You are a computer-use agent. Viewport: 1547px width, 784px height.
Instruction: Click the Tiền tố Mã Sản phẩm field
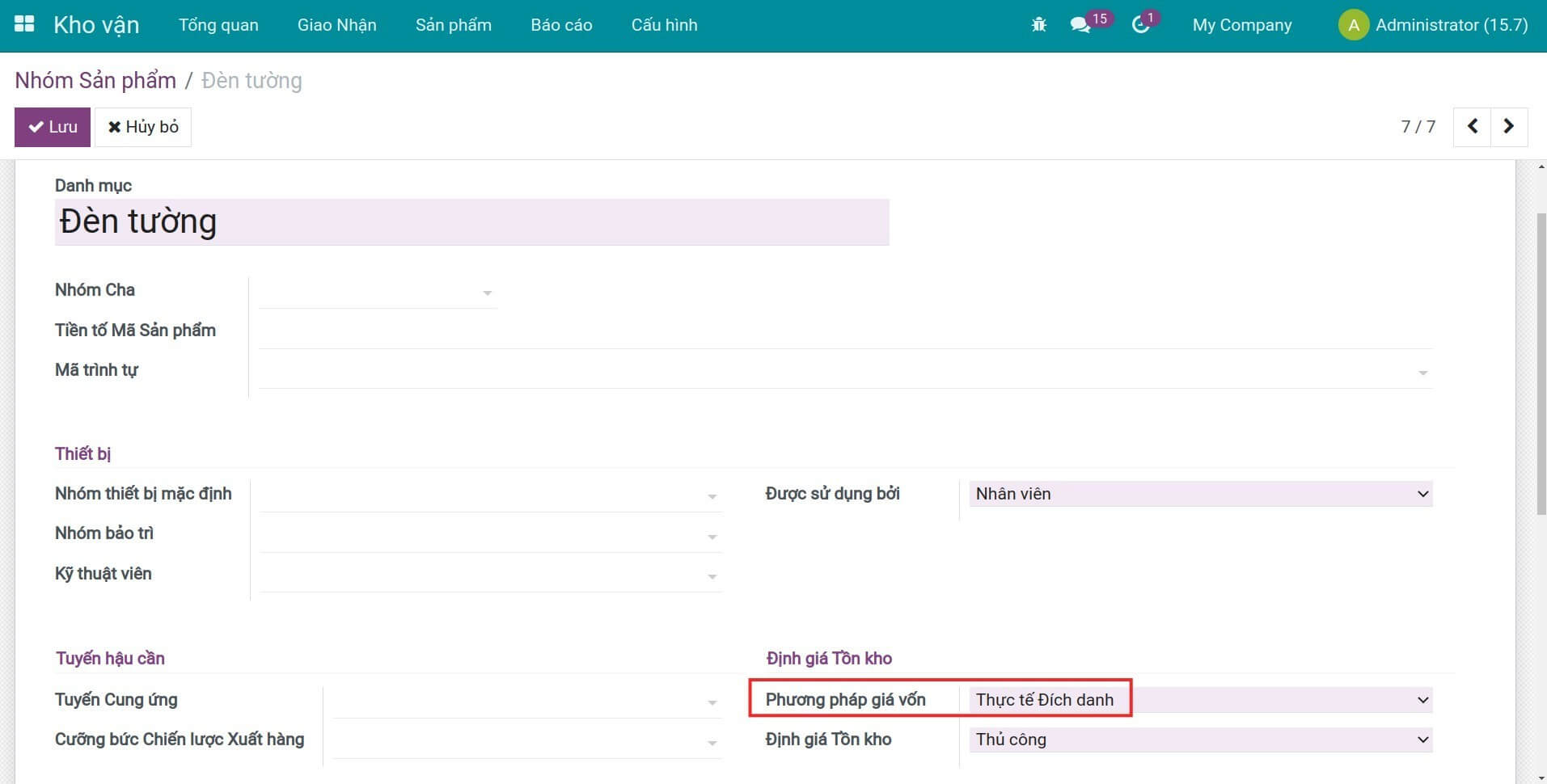(844, 332)
